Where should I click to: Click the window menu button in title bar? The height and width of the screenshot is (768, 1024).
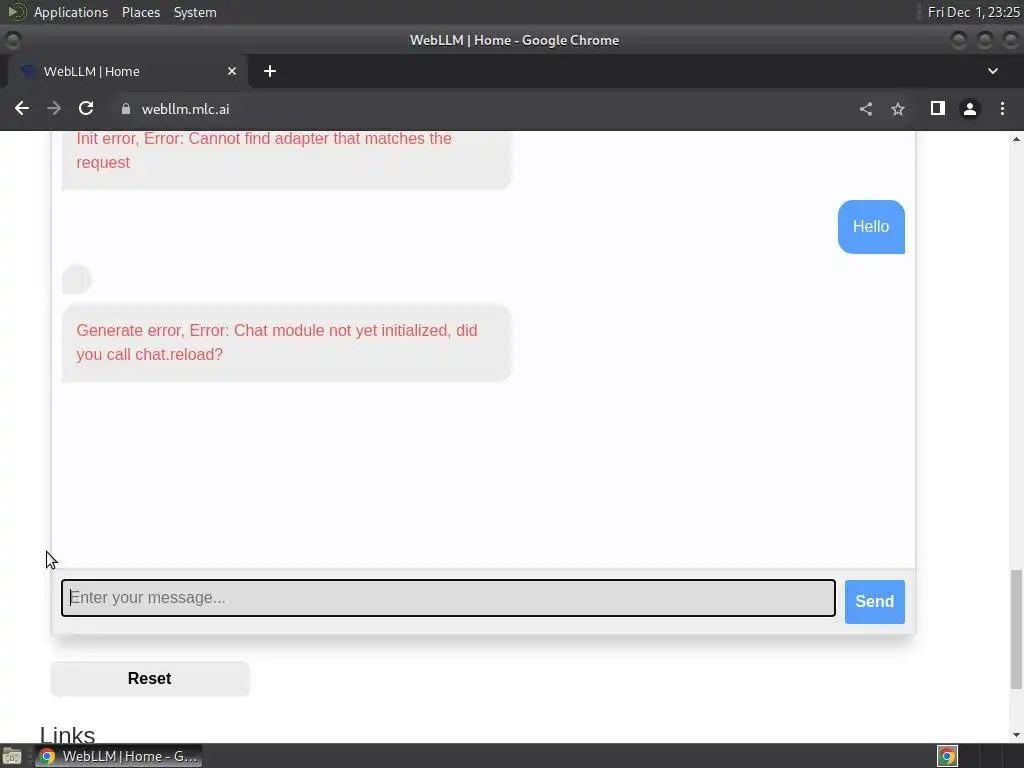tap(12, 40)
